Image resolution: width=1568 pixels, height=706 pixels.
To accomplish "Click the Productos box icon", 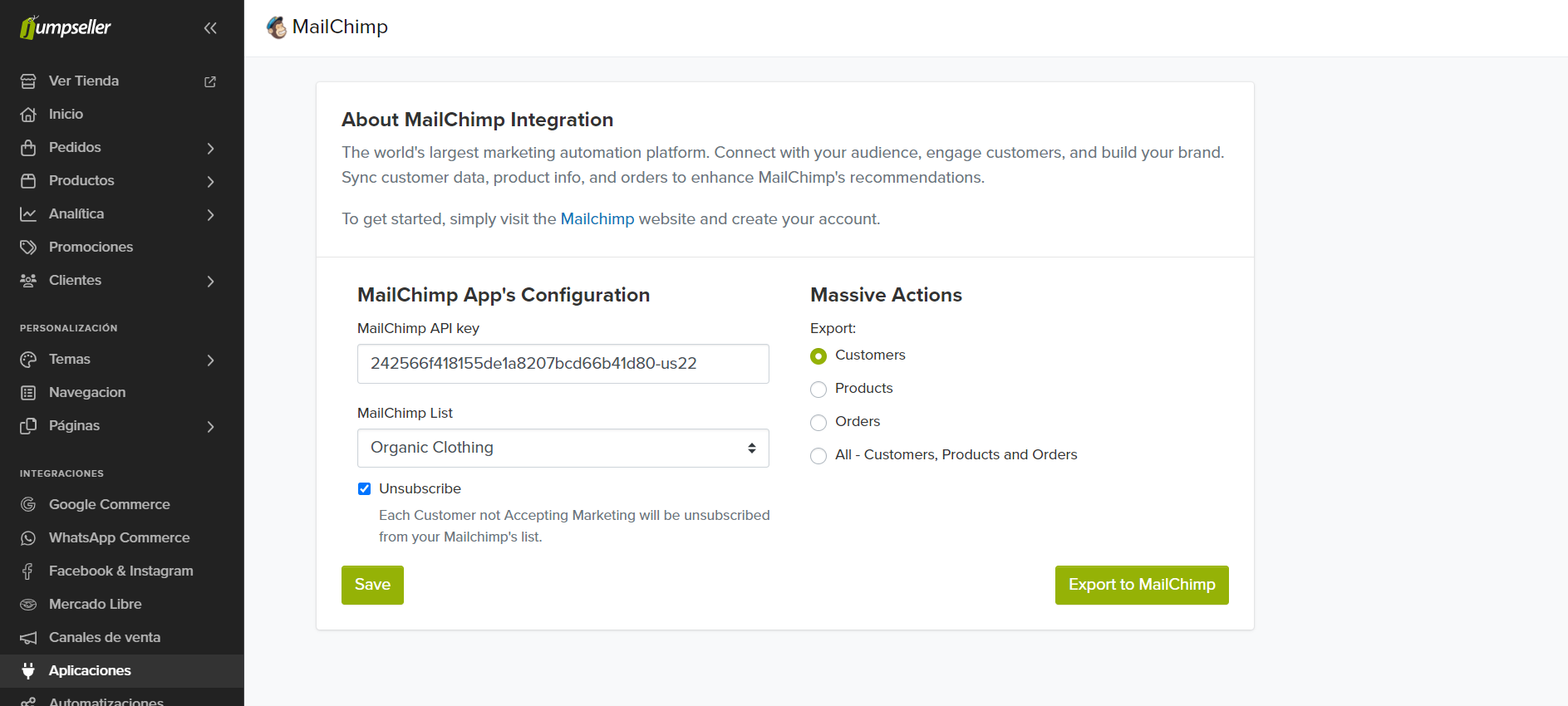I will click(x=28, y=181).
